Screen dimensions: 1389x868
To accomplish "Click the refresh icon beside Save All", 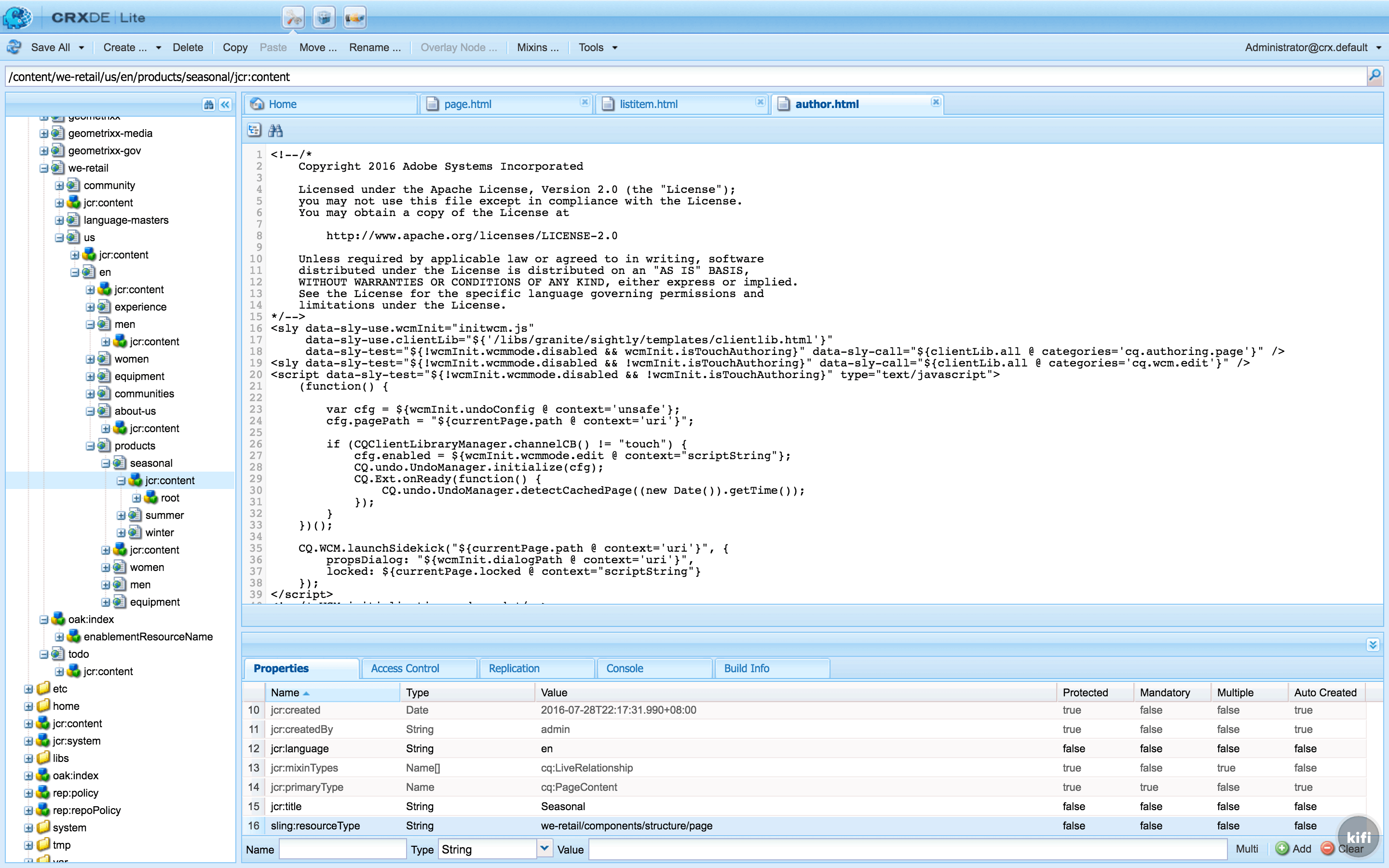I will 14,48.
